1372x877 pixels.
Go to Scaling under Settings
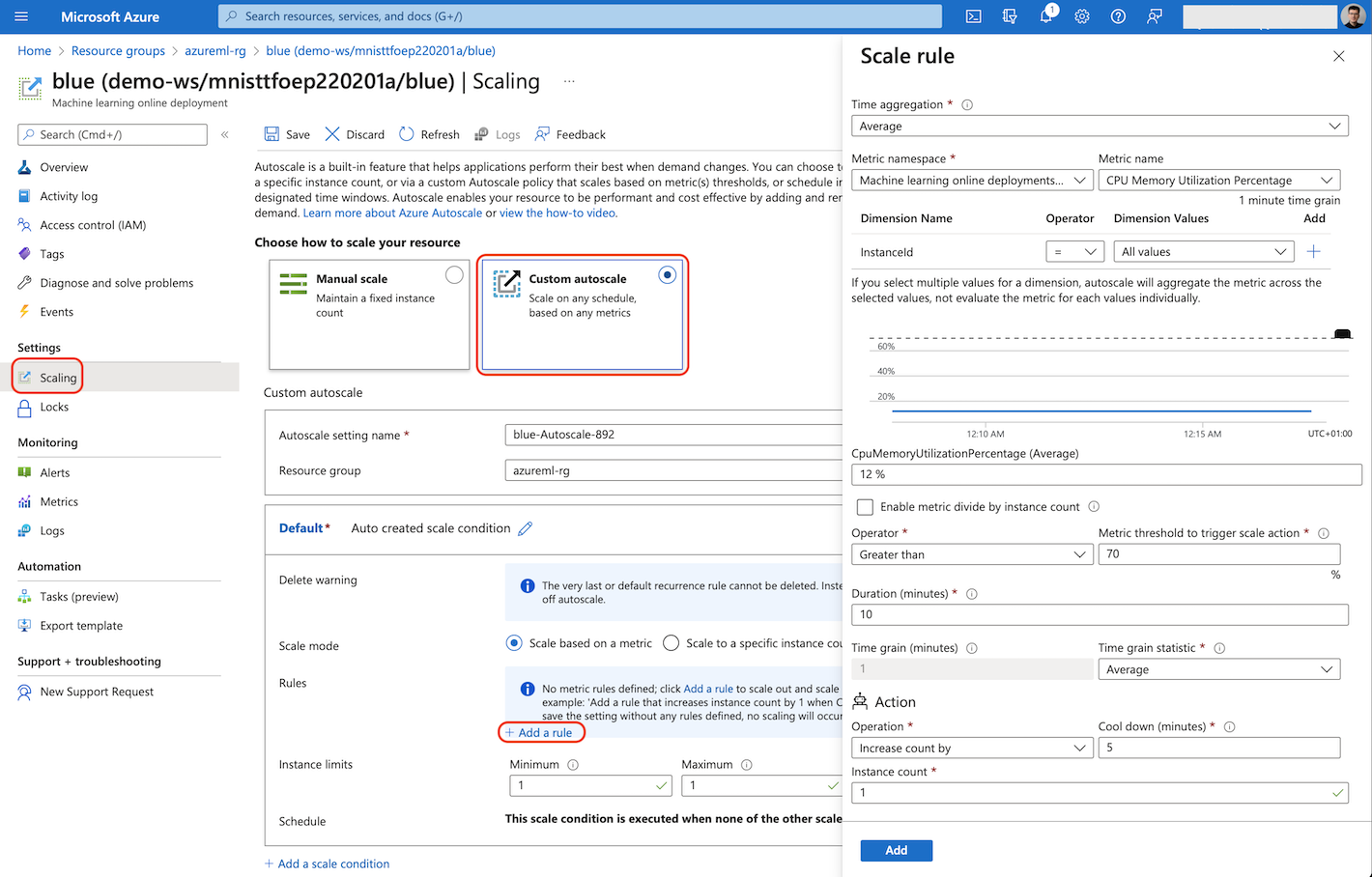(x=58, y=378)
